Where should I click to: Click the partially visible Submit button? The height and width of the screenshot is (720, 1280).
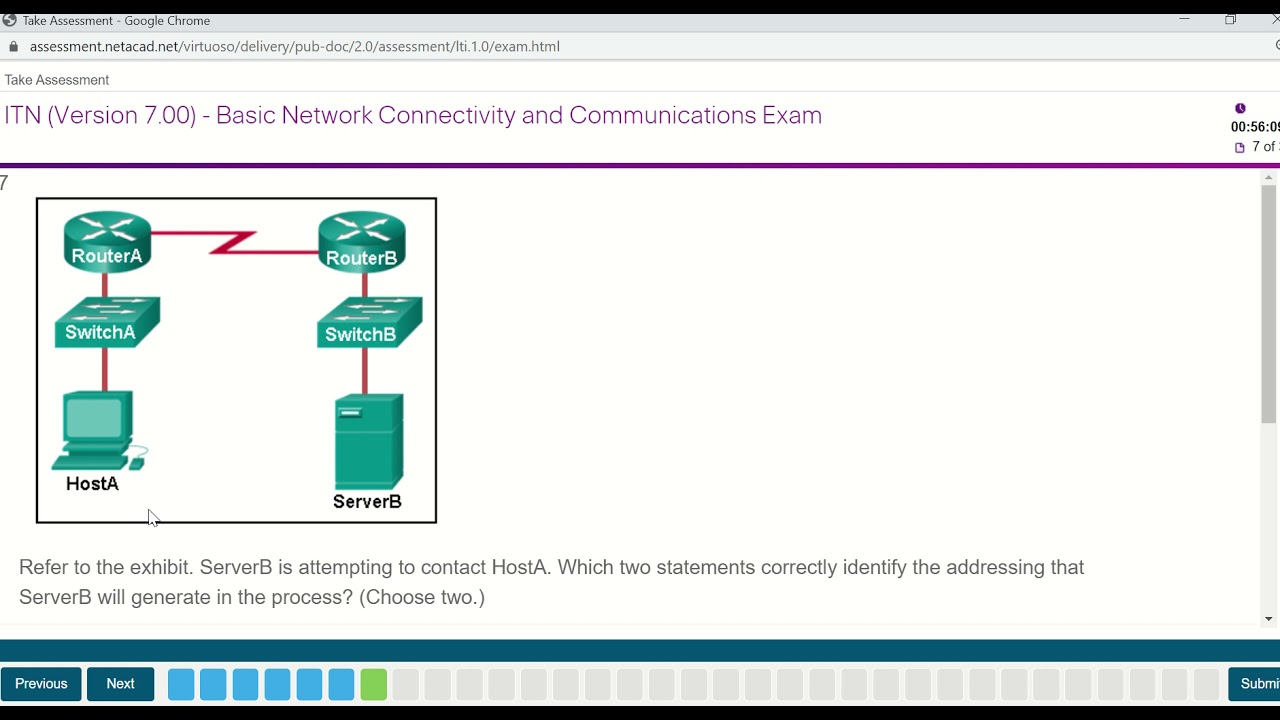coord(1255,684)
